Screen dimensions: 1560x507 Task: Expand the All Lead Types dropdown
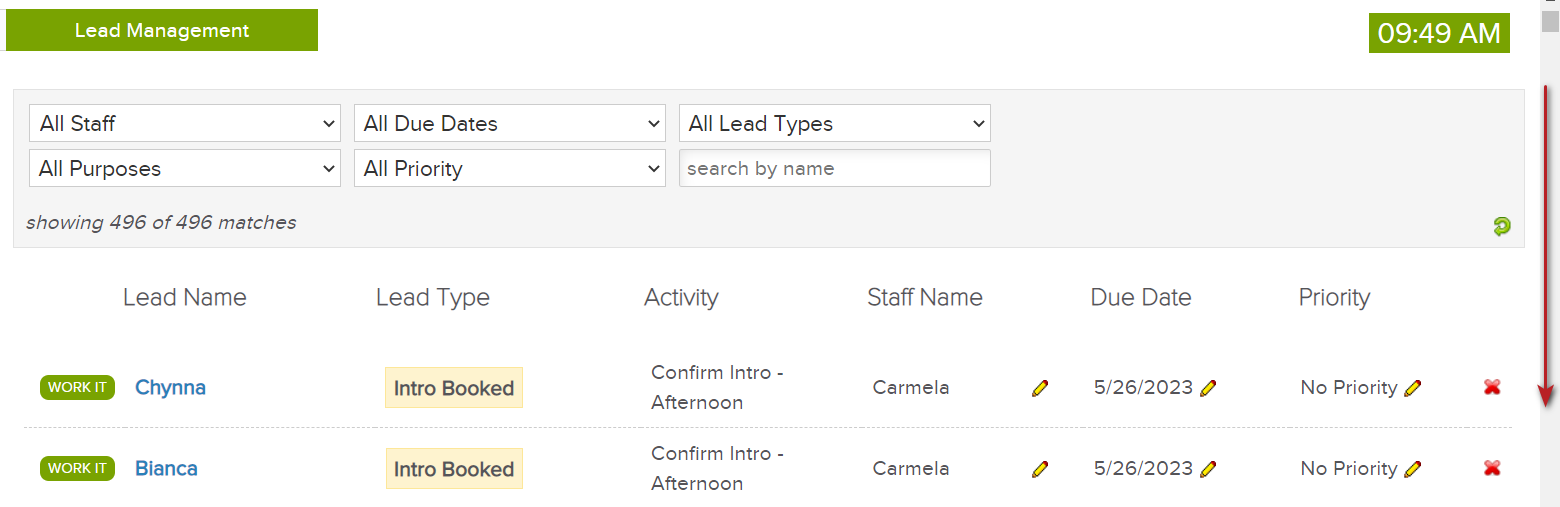pos(835,123)
